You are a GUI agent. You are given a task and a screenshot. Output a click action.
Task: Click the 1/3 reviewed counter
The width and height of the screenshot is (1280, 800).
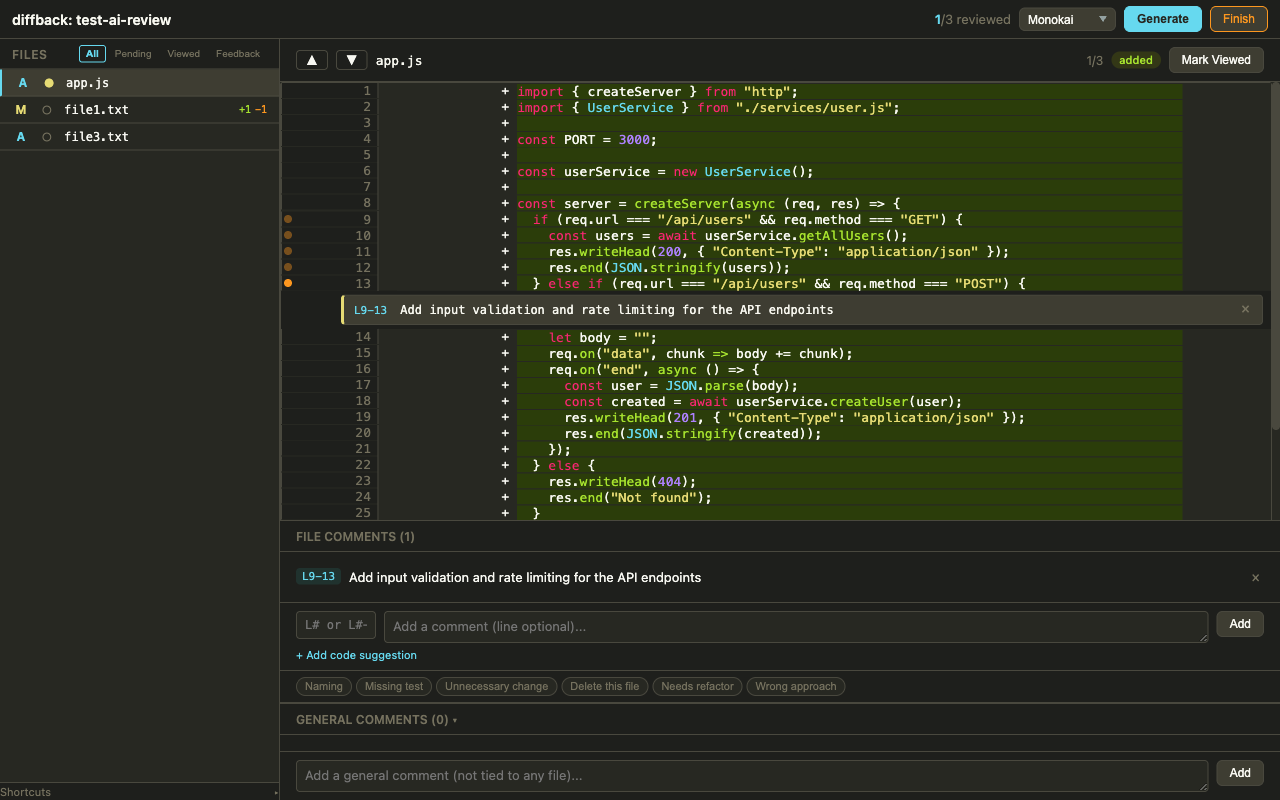pyautogui.click(x=972, y=19)
